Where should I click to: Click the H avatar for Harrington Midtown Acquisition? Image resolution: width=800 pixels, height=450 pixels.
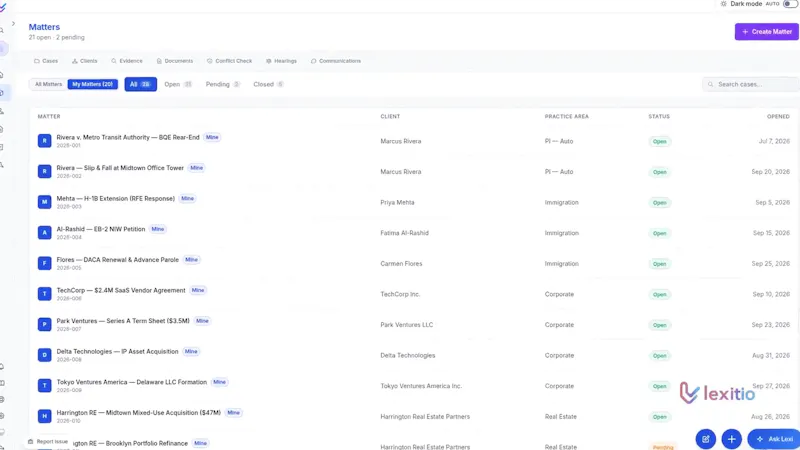click(44, 416)
